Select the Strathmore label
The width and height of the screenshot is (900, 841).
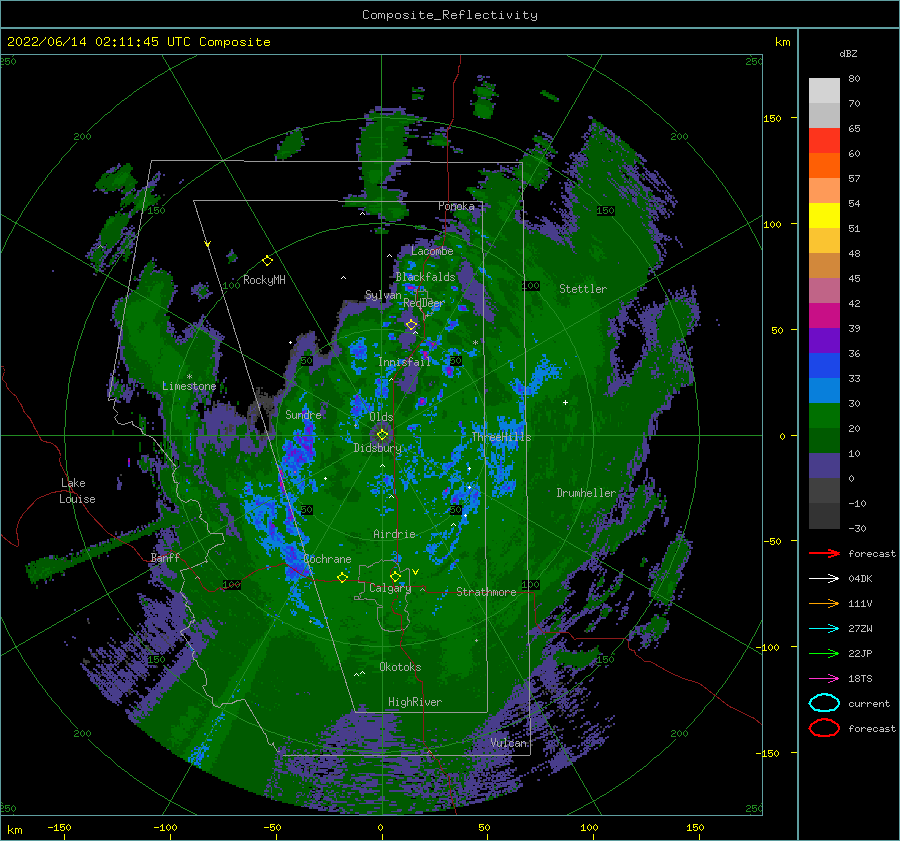click(x=486, y=592)
